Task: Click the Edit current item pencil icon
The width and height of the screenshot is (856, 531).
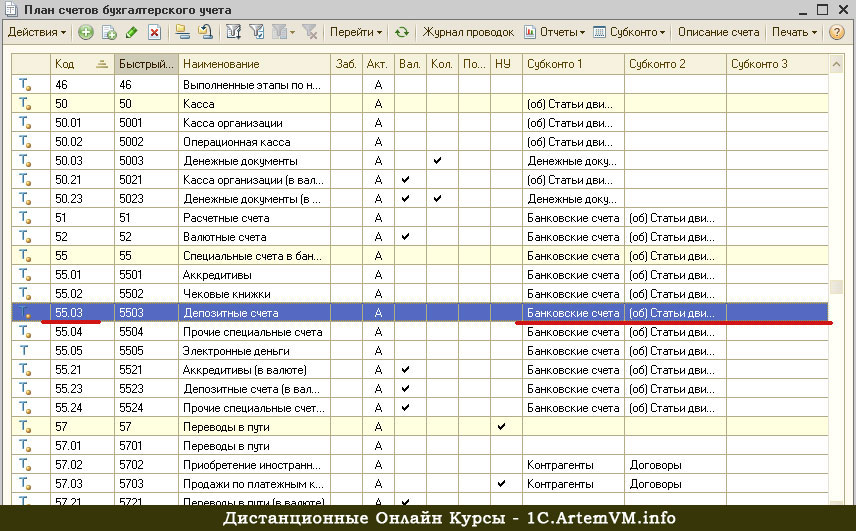Action: click(131, 32)
